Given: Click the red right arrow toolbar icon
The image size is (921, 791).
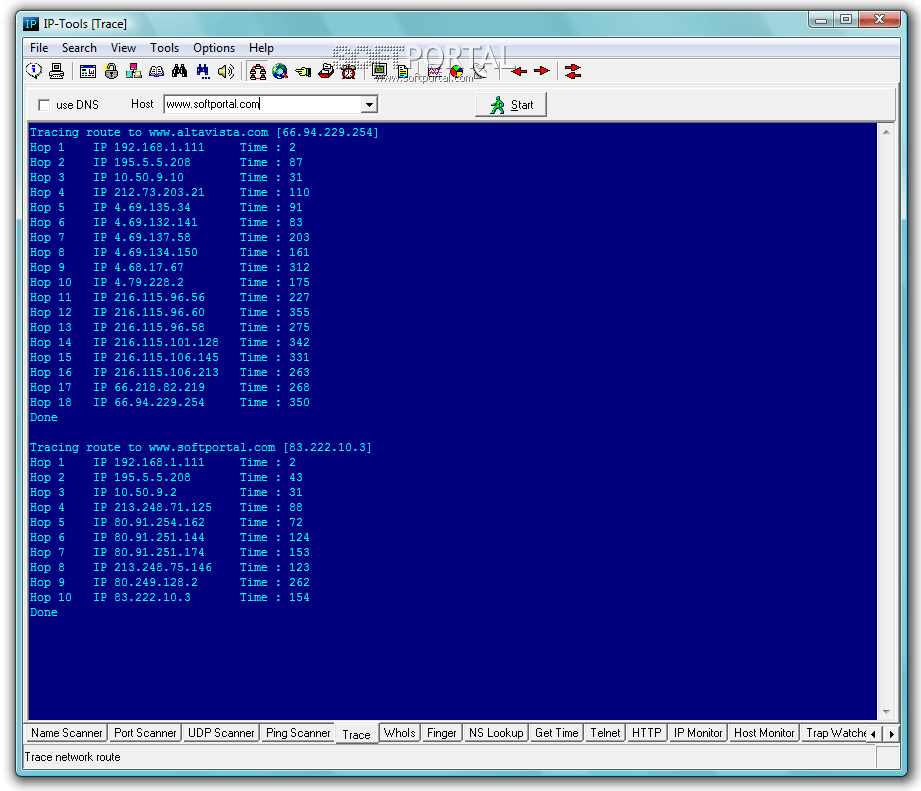Looking at the screenshot, I should 542,71.
